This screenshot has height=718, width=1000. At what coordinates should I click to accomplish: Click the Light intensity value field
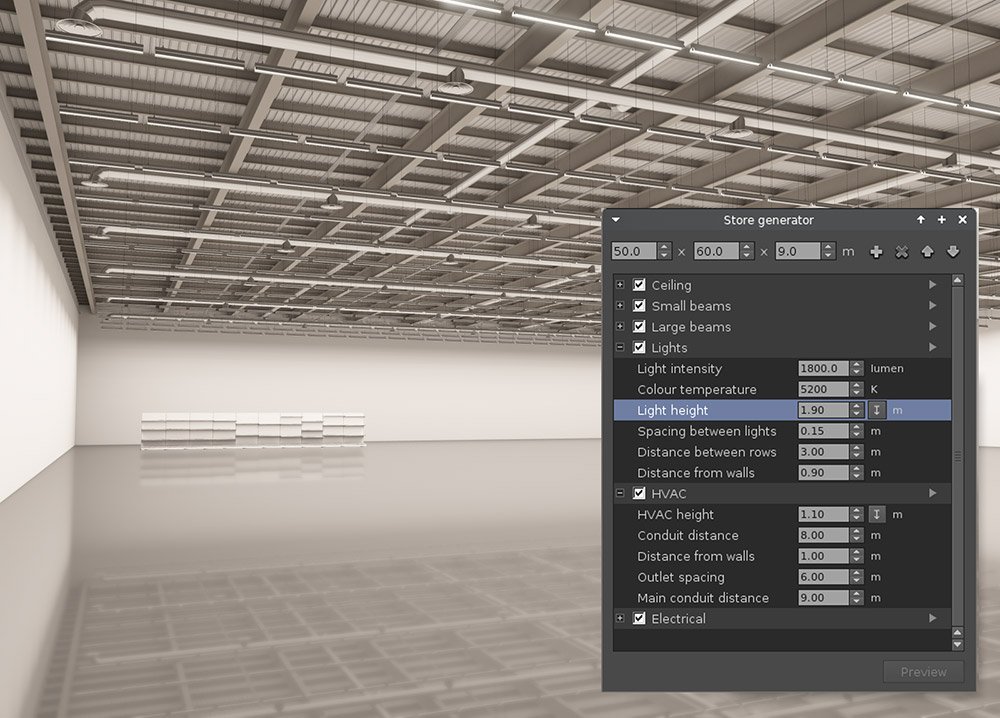(823, 369)
